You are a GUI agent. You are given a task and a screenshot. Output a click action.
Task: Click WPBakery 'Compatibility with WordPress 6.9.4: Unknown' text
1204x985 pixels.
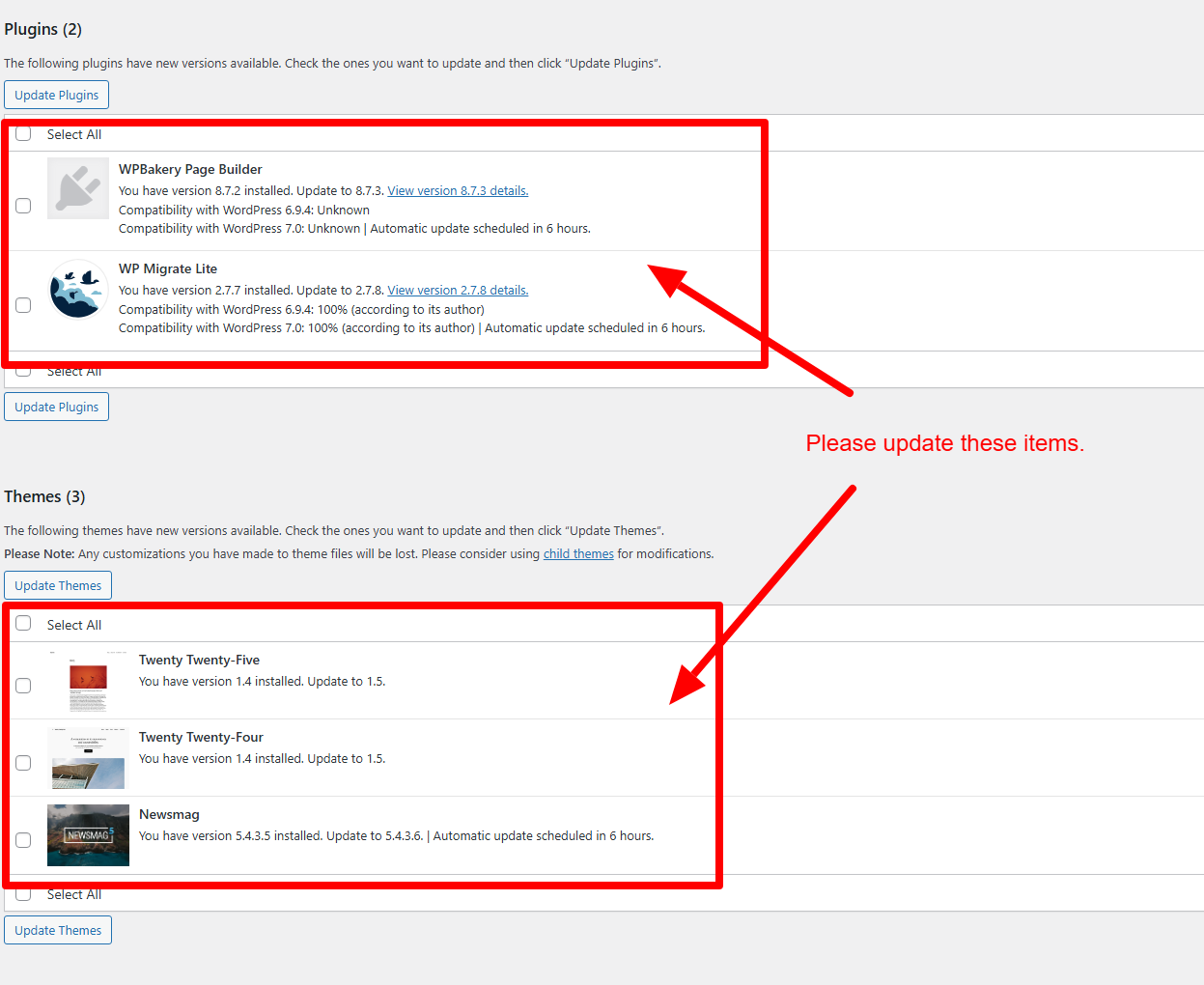tap(244, 211)
